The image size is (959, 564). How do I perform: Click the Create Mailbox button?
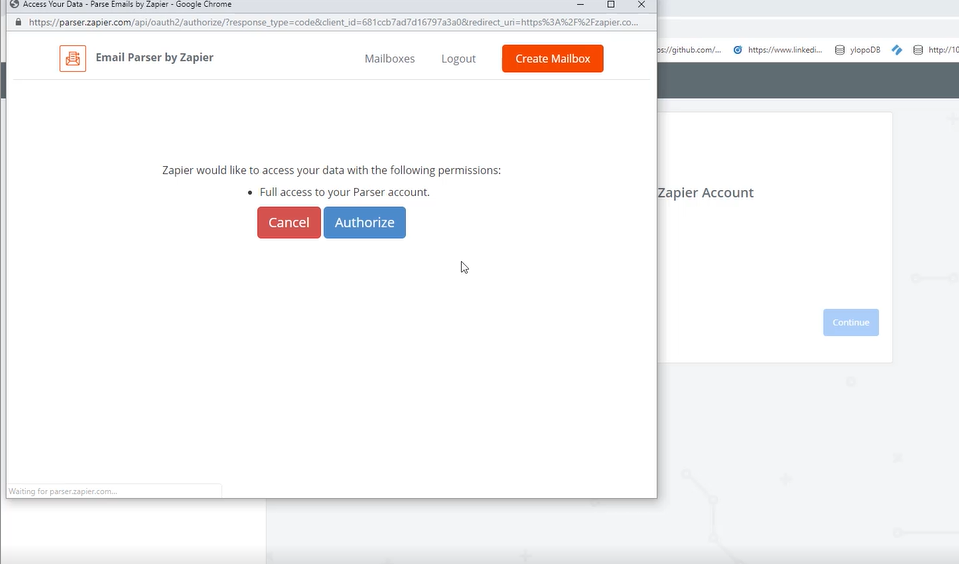(552, 59)
